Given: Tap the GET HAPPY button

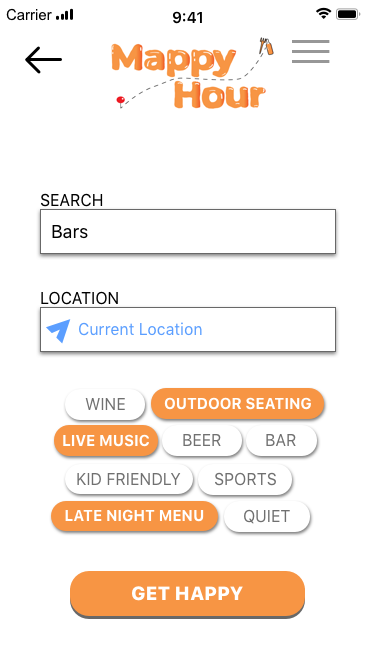Looking at the screenshot, I should [188, 594].
